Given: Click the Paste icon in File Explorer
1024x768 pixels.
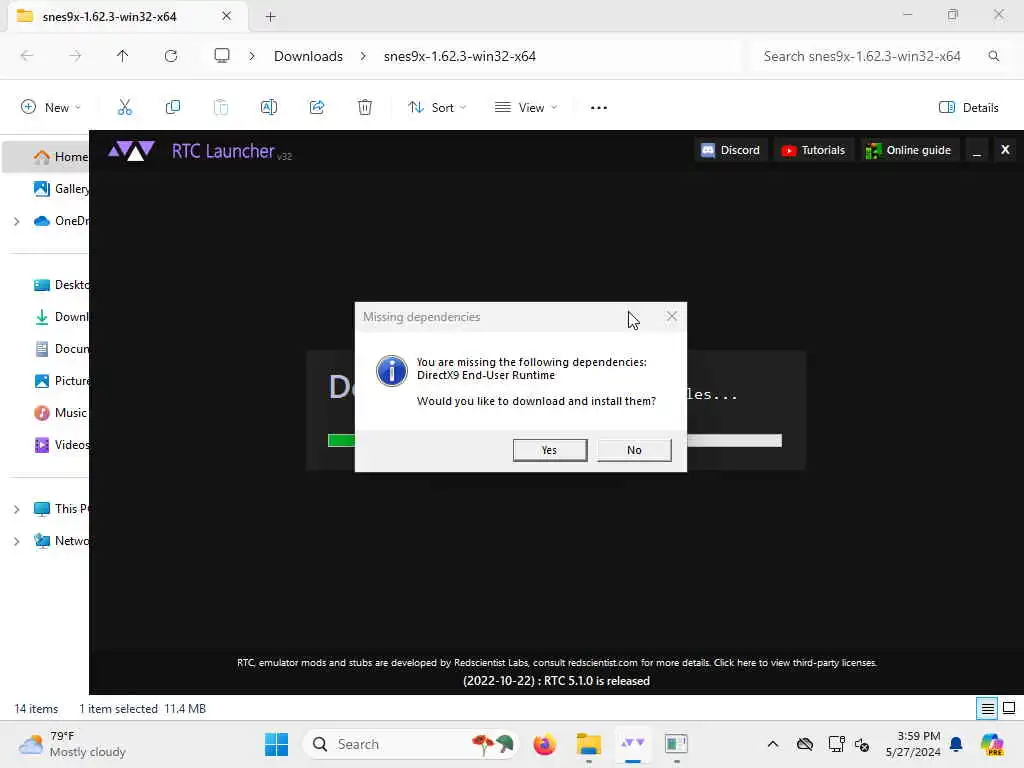Looking at the screenshot, I should click(x=221, y=108).
